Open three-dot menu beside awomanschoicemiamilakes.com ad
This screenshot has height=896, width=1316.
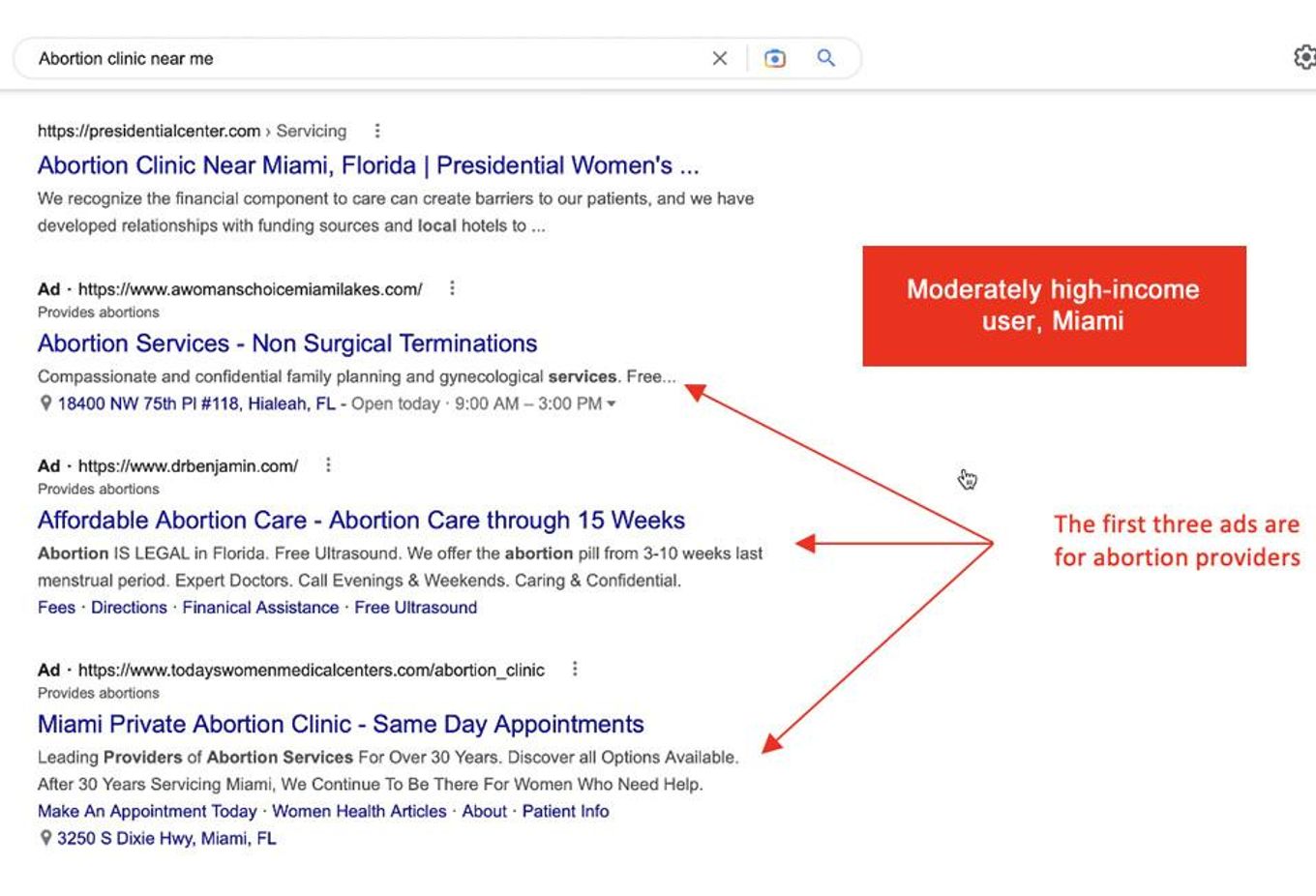[x=452, y=288]
